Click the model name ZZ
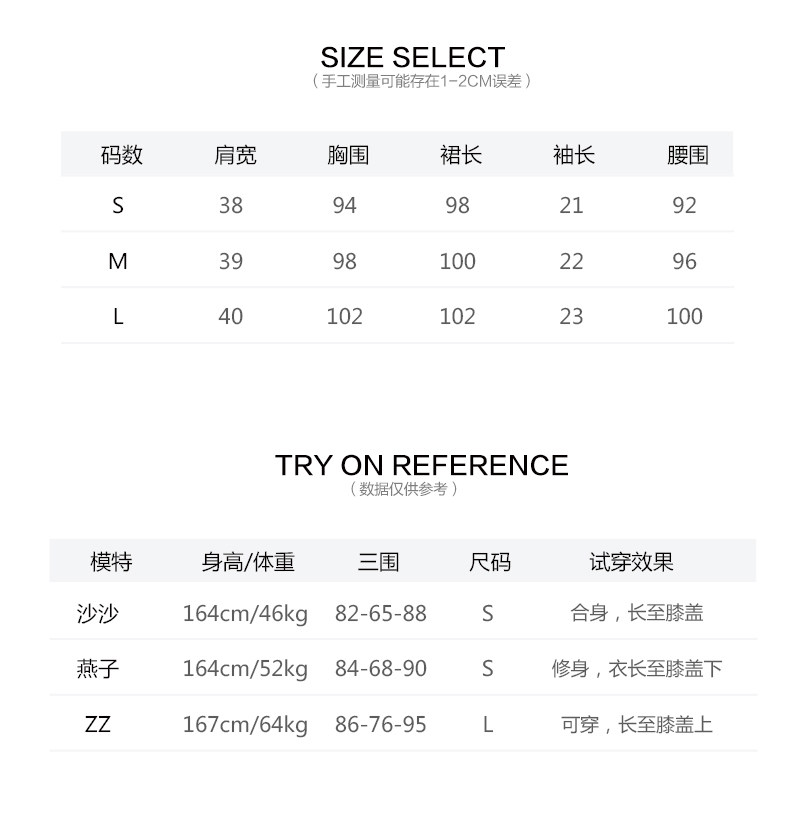790x839 pixels. tap(97, 724)
